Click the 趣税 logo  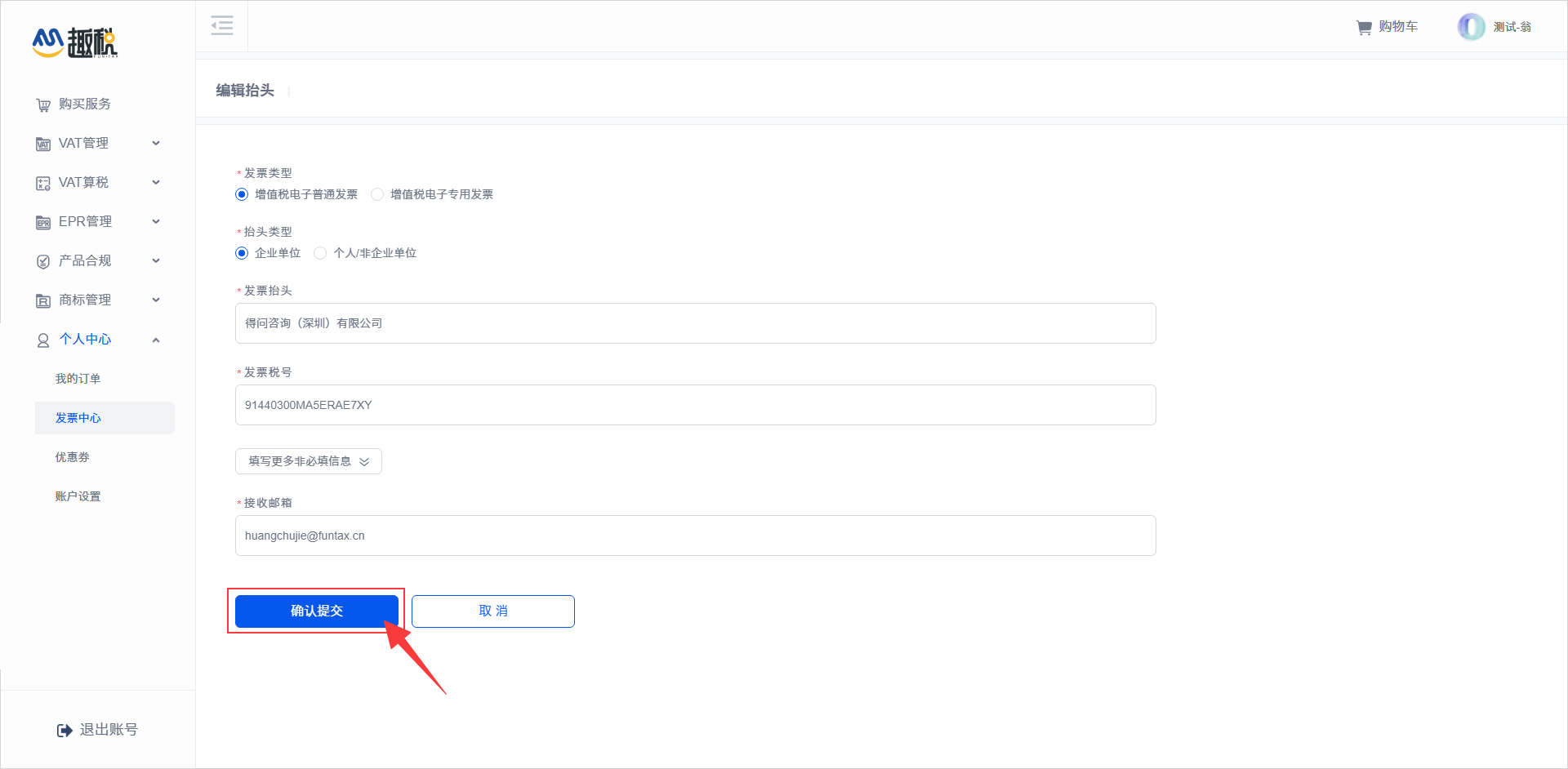pos(75,42)
